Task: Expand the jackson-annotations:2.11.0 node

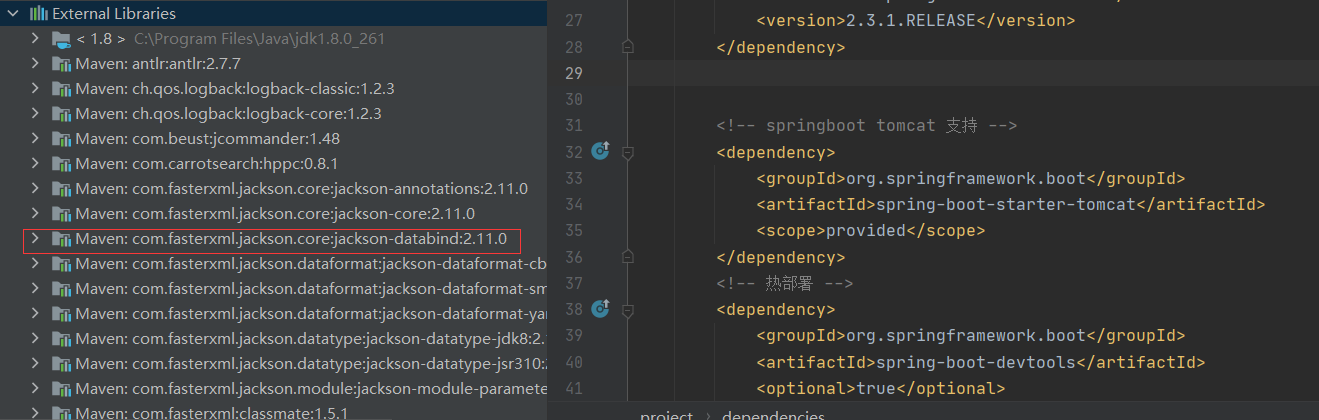Action: pos(36,189)
